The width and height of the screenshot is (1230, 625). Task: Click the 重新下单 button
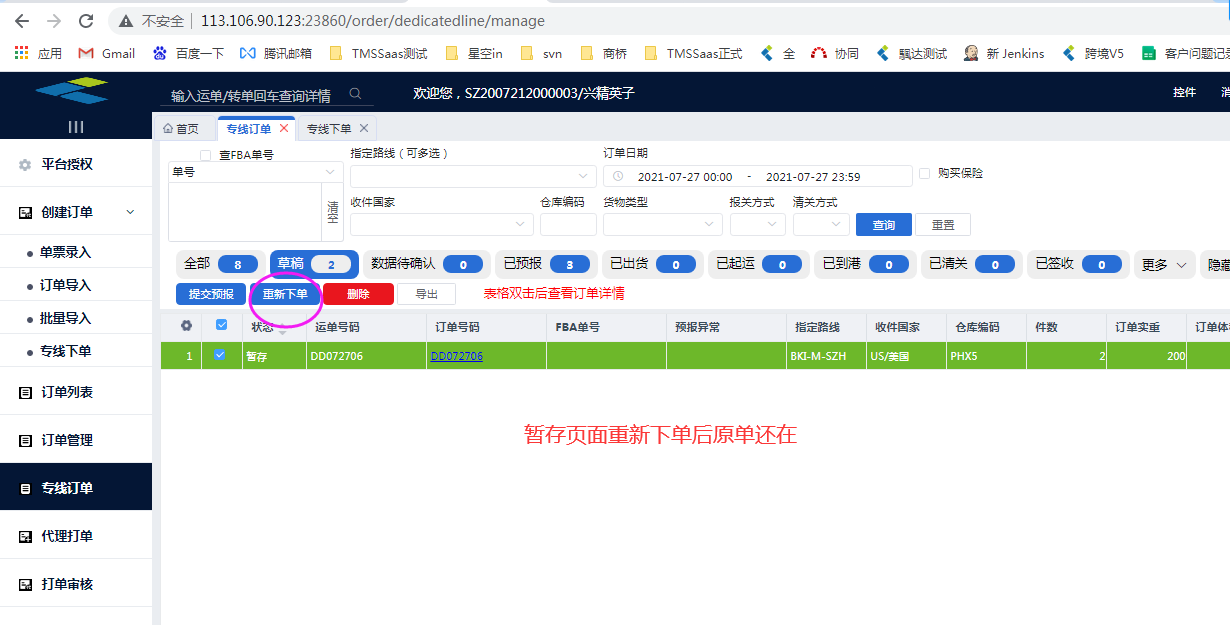click(x=285, y=294)
